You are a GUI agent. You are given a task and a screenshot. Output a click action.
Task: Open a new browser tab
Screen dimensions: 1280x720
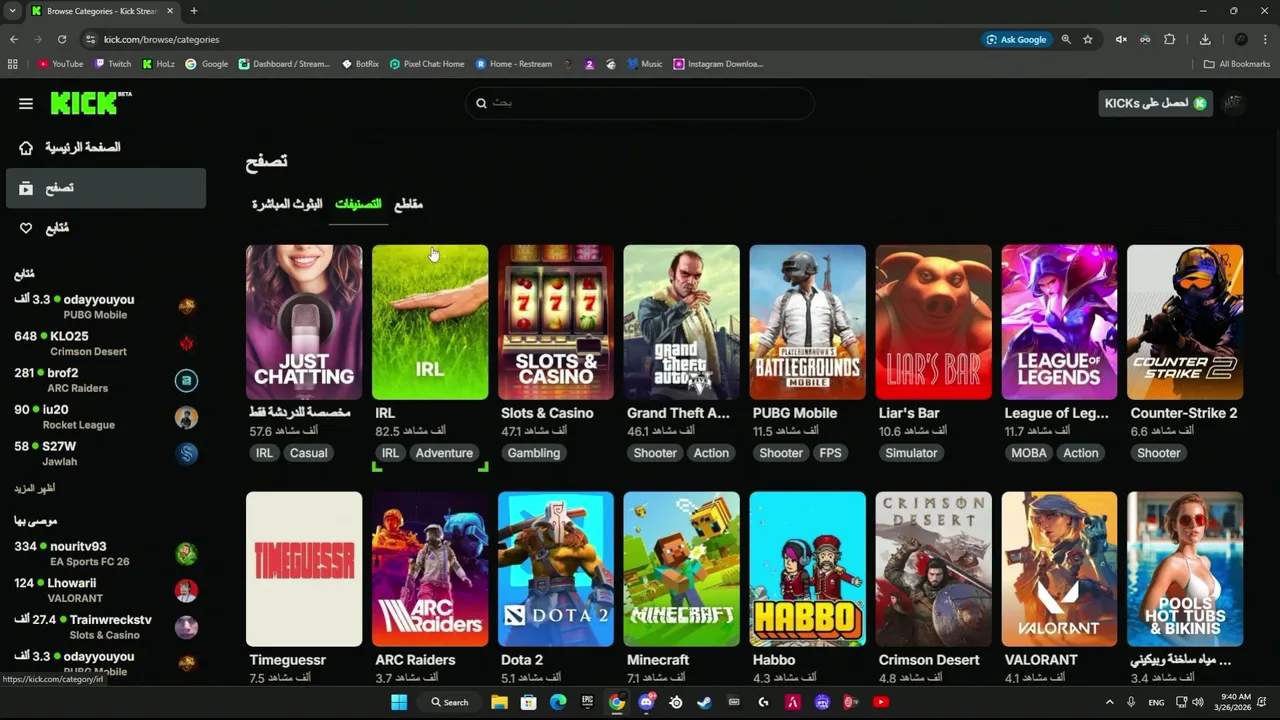coord(194,11)
